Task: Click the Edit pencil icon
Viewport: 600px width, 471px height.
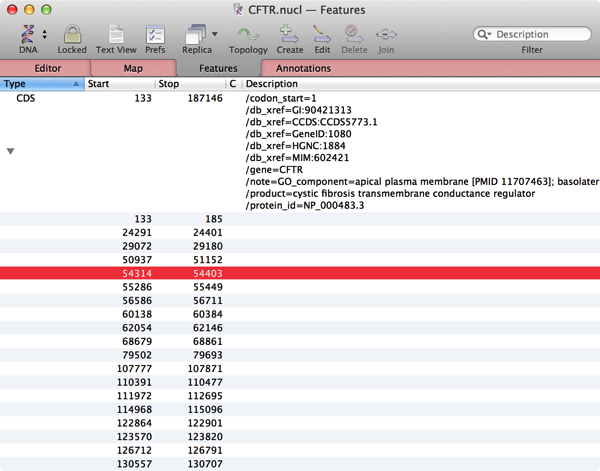Action: click(x=322, y=34)
